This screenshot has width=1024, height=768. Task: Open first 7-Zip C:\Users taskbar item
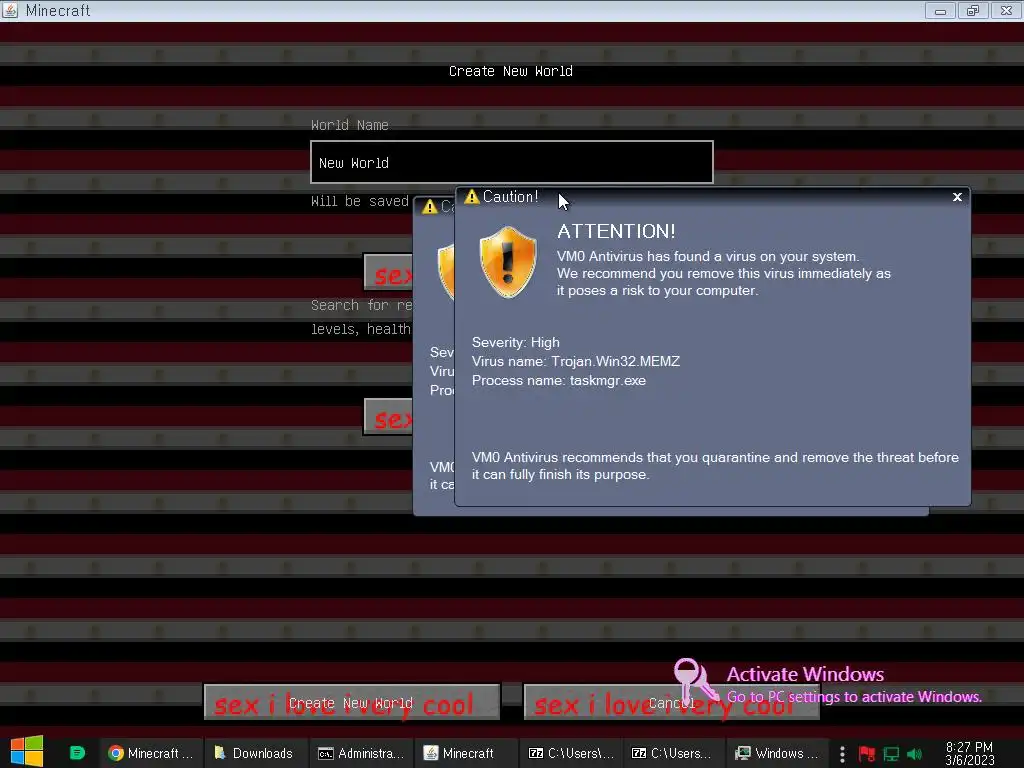pyautogui.click(x=571, y=753)
